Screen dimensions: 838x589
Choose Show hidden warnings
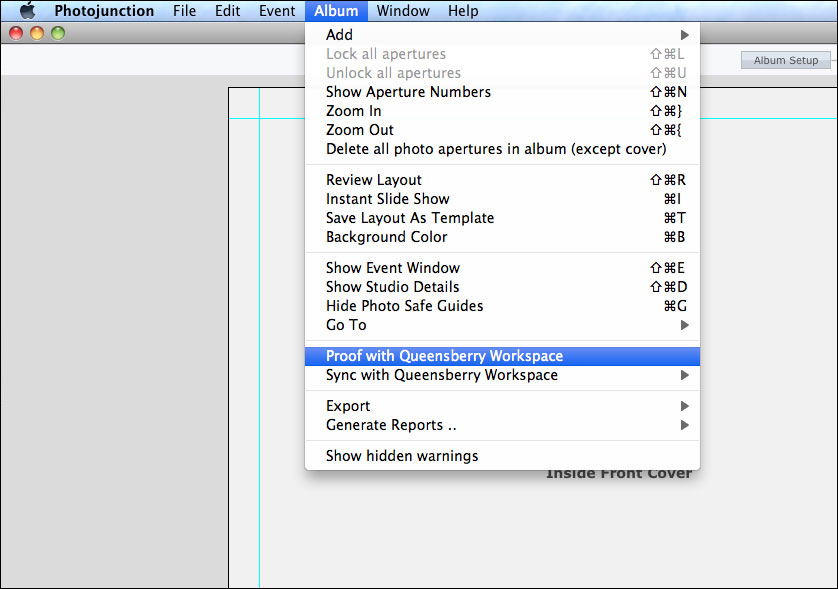point(502,456)
